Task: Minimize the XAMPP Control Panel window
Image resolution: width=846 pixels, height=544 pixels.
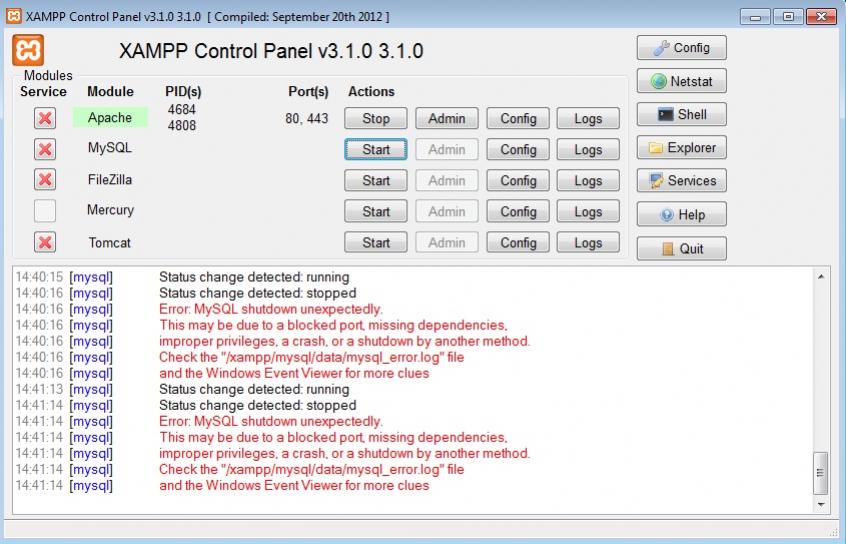Action: click(755, 16)
